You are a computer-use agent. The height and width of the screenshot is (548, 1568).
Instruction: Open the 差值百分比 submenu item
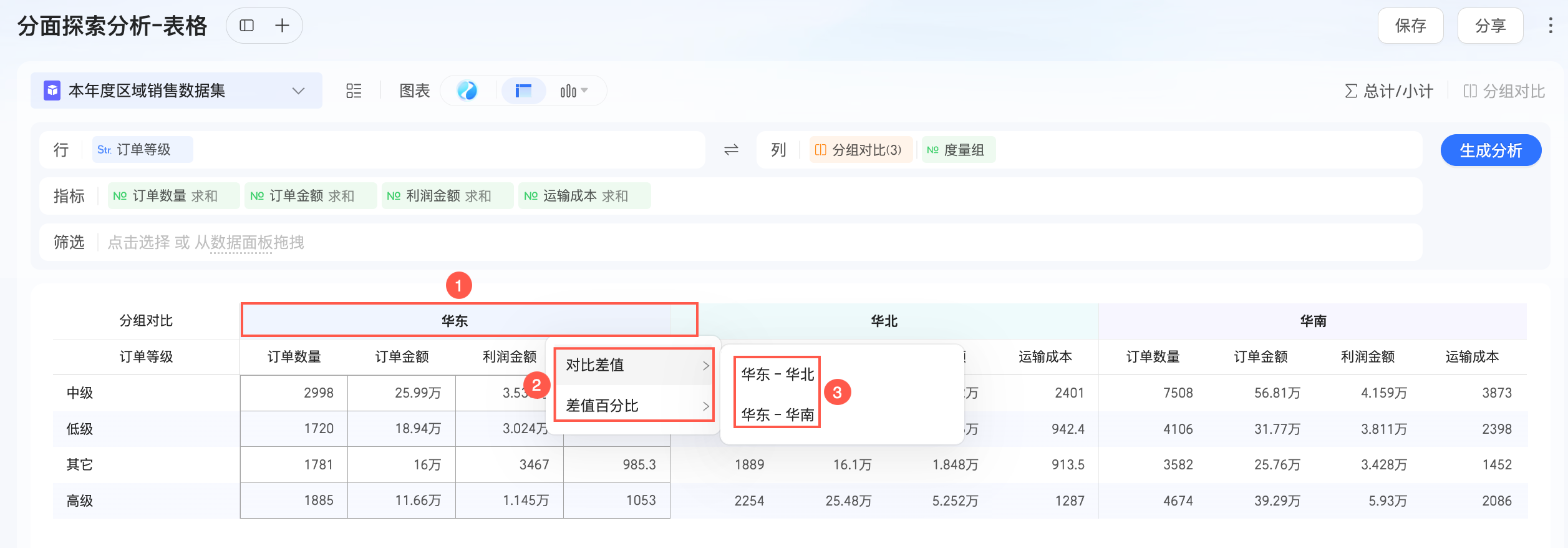pos(634,406)
